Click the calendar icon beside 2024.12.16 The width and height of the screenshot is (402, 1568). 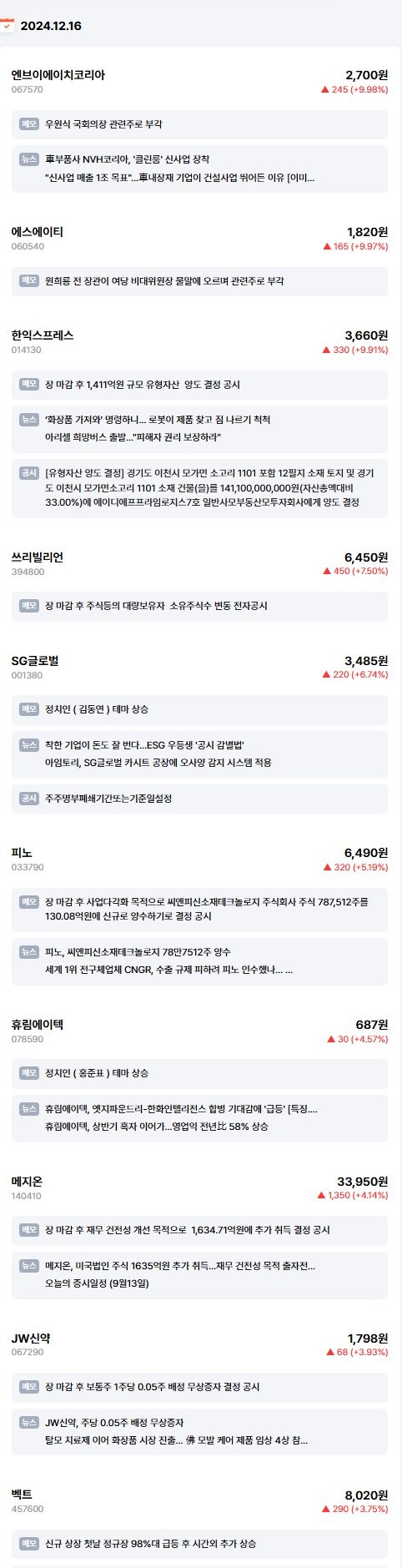coord(7,25)
